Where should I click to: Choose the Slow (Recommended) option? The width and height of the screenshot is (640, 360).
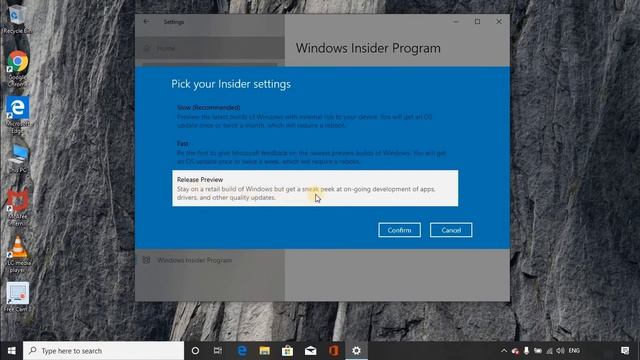tap(315, 116)
